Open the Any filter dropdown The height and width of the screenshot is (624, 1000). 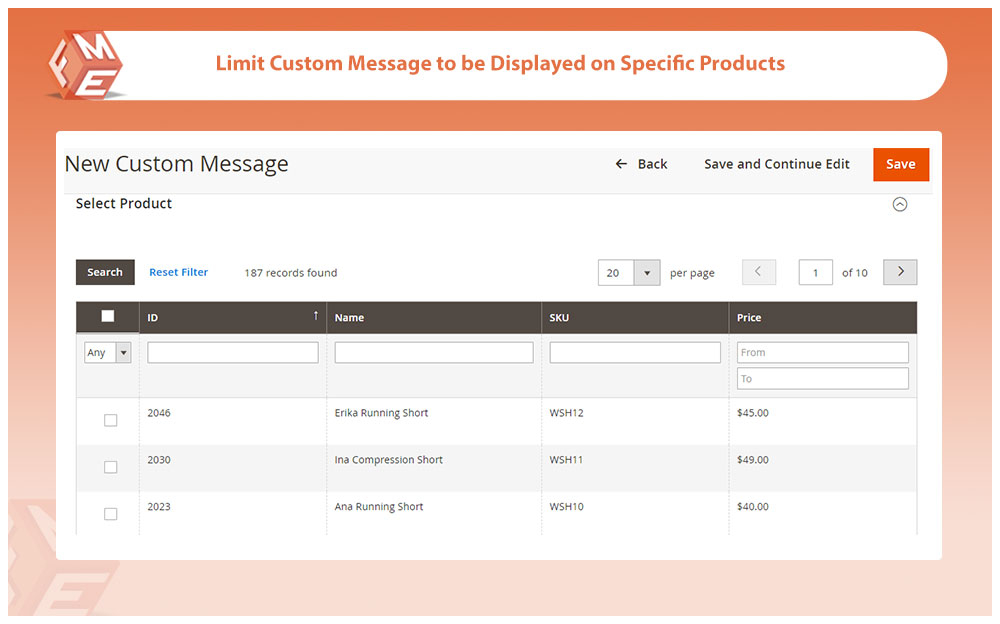click(x=105, y=352)
